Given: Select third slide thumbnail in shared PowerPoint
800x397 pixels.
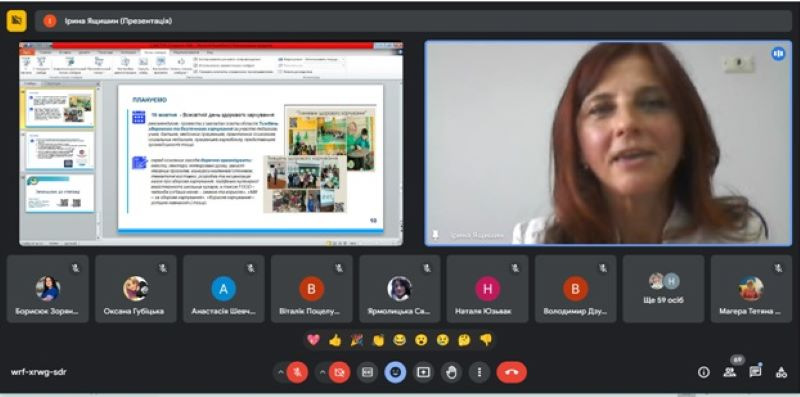Looking at the screenshot, I should 60,193.
